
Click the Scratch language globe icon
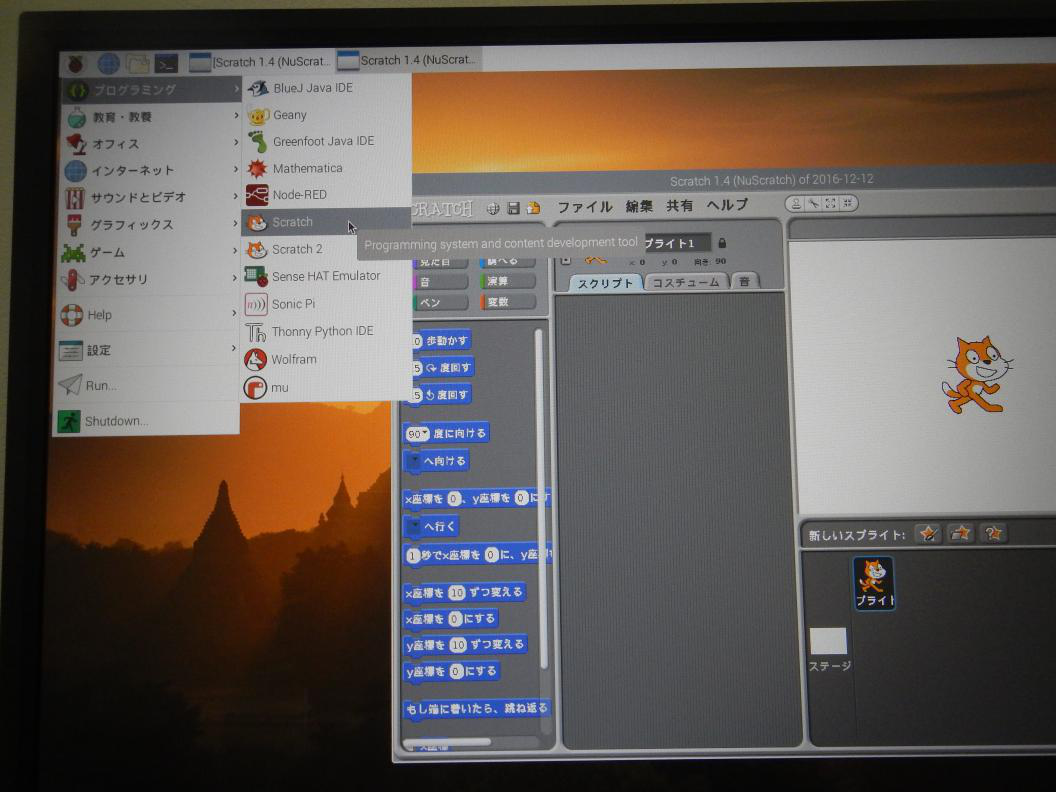(x=493, y=209)
